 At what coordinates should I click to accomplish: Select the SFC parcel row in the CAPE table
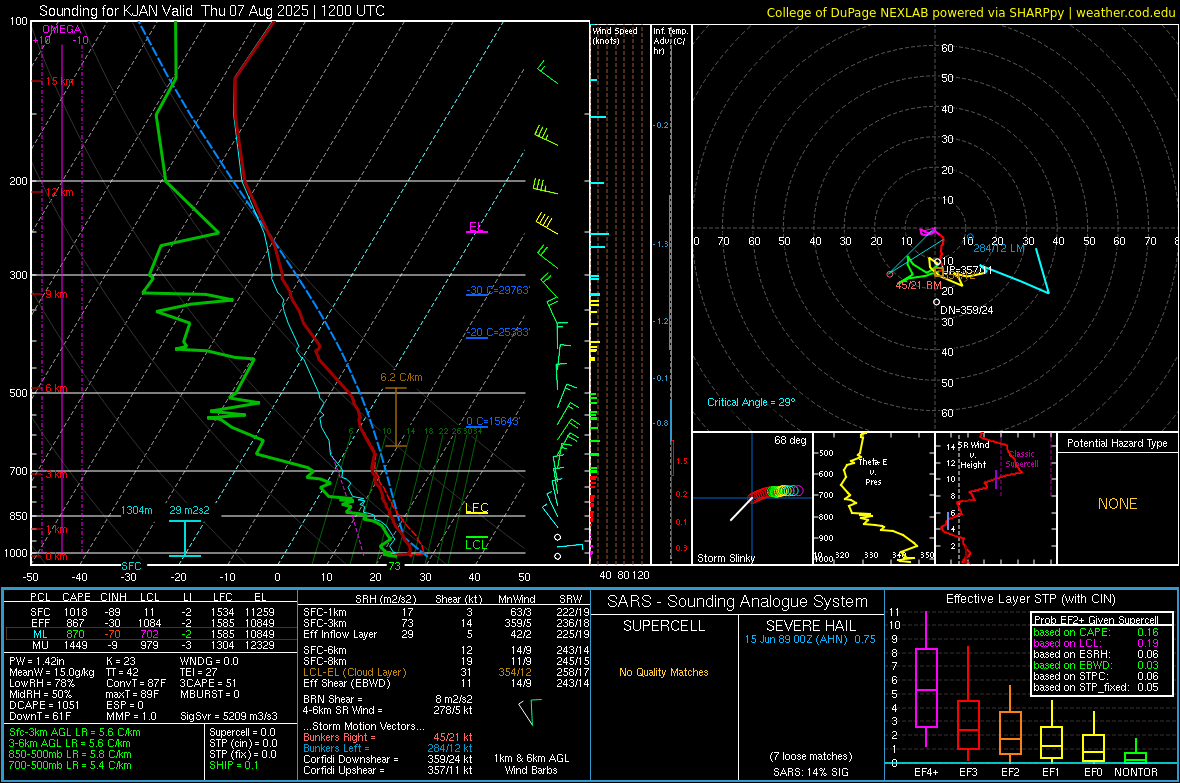pos(151,612)
